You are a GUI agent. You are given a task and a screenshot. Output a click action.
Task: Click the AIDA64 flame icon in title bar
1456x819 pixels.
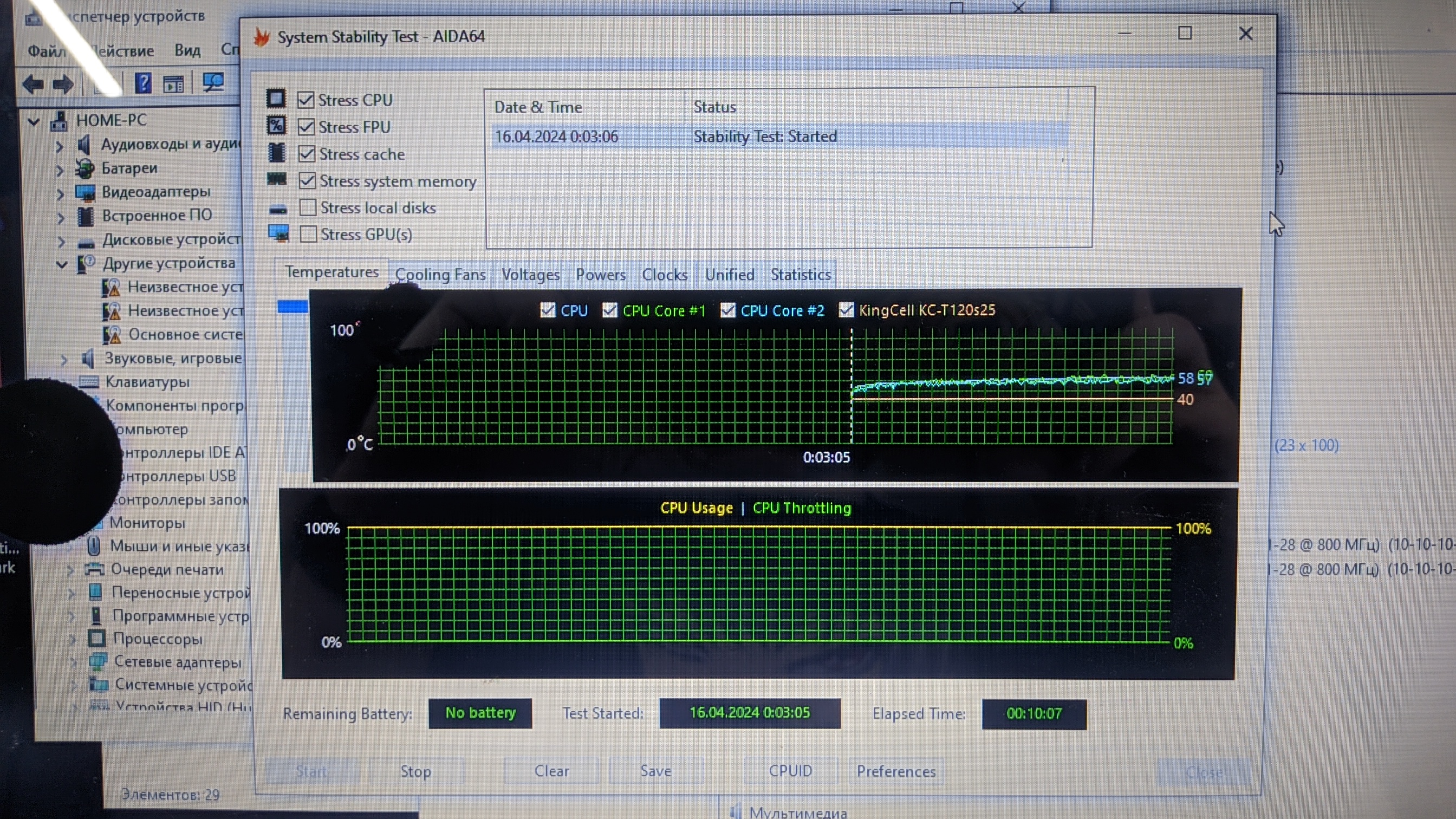[x=262, y=37]
